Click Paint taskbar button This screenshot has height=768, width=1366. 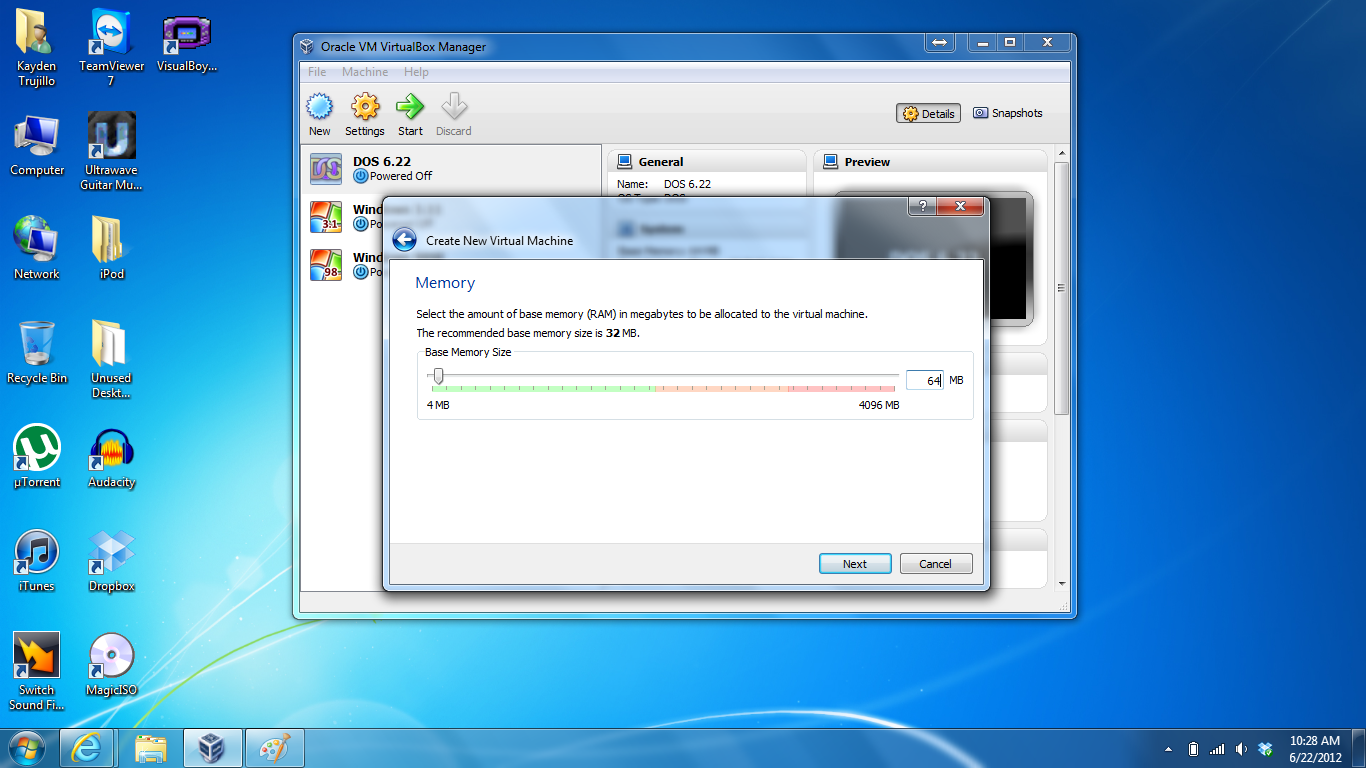click(x=274, y=748)
